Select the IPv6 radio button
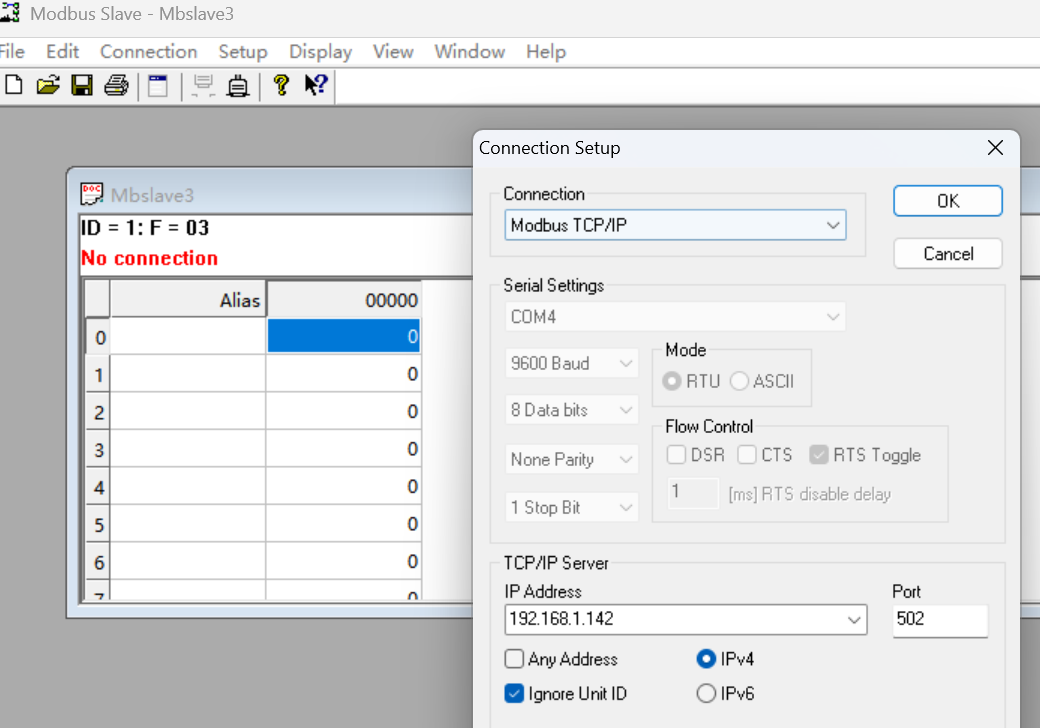 tap(706, 693)
